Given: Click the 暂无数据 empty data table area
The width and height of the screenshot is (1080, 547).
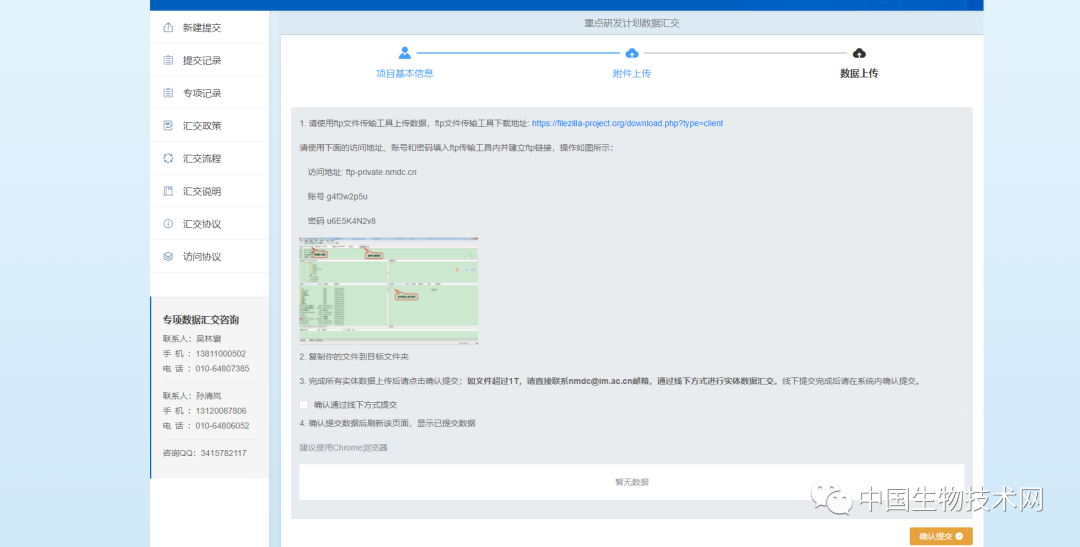Looking at the screenshot, I should pyautogui.click(x=631, y=482).
